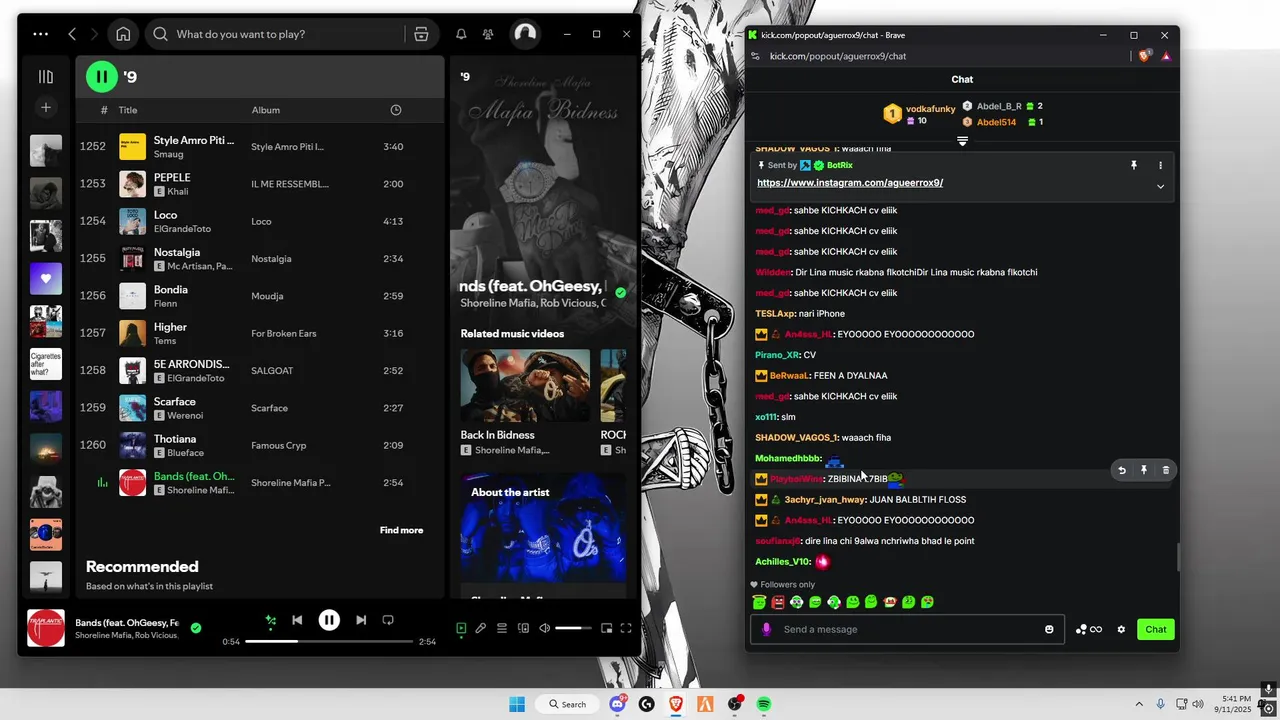Open the emoji picker in the chat input
The image size is (1280, 720).
click(1049, 629)
